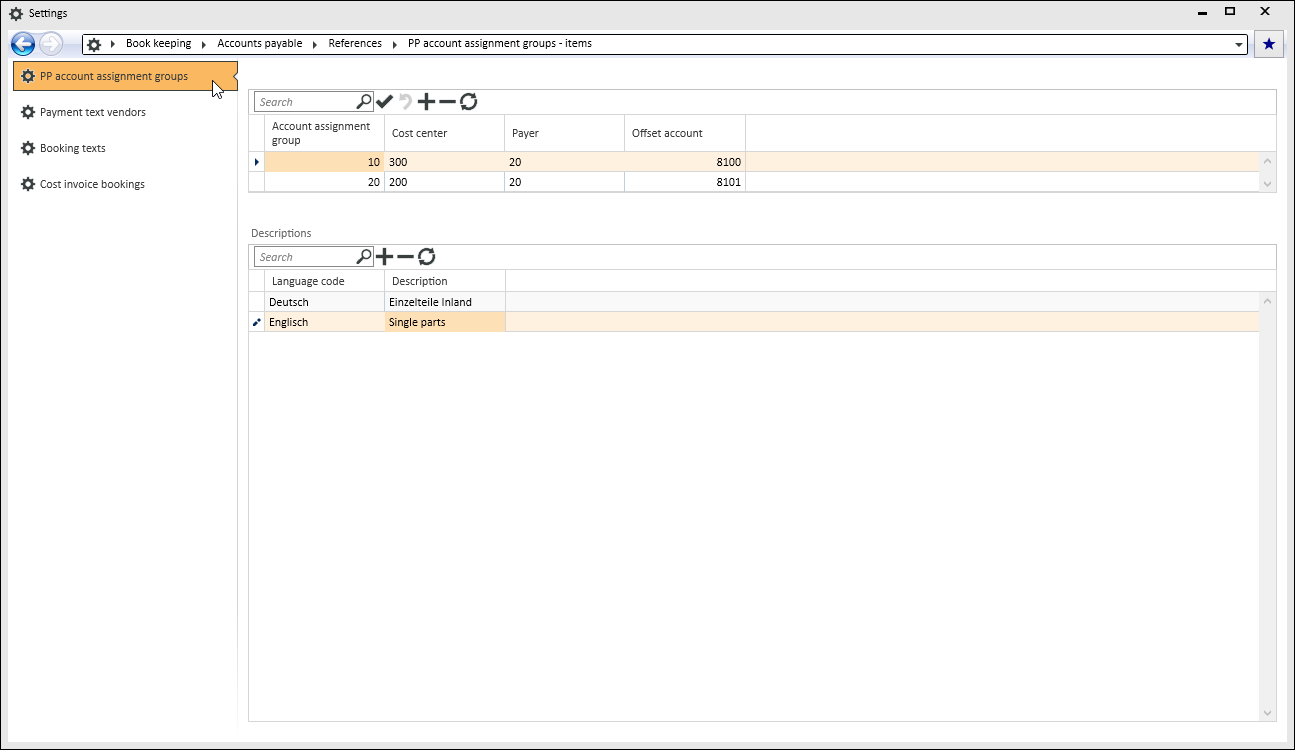Click the References breadcrumb link
Screen dimensions: 1295x750
(x=355, y=44)
